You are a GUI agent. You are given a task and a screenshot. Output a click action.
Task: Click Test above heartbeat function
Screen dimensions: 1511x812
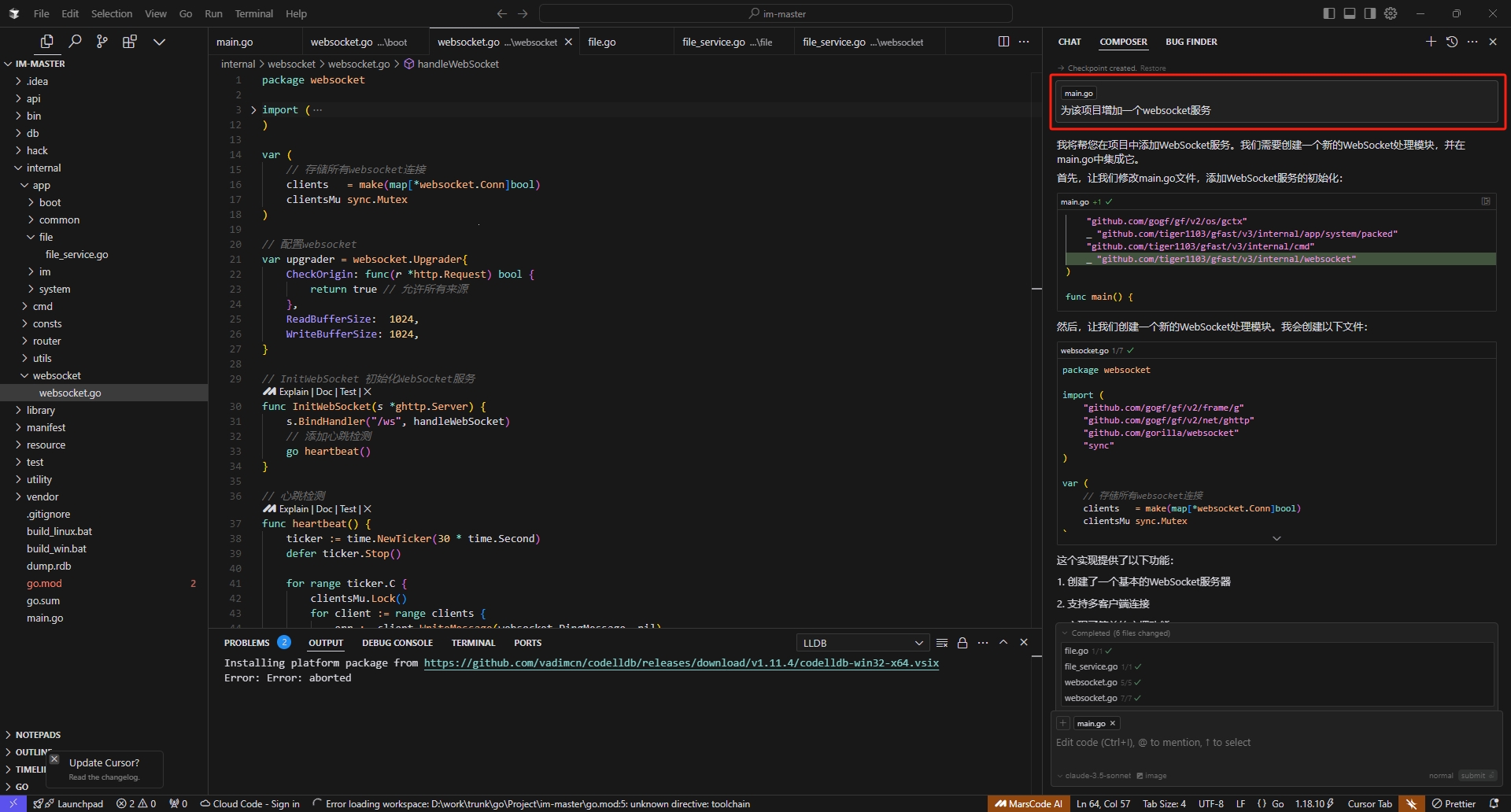[x=348, y=509]
